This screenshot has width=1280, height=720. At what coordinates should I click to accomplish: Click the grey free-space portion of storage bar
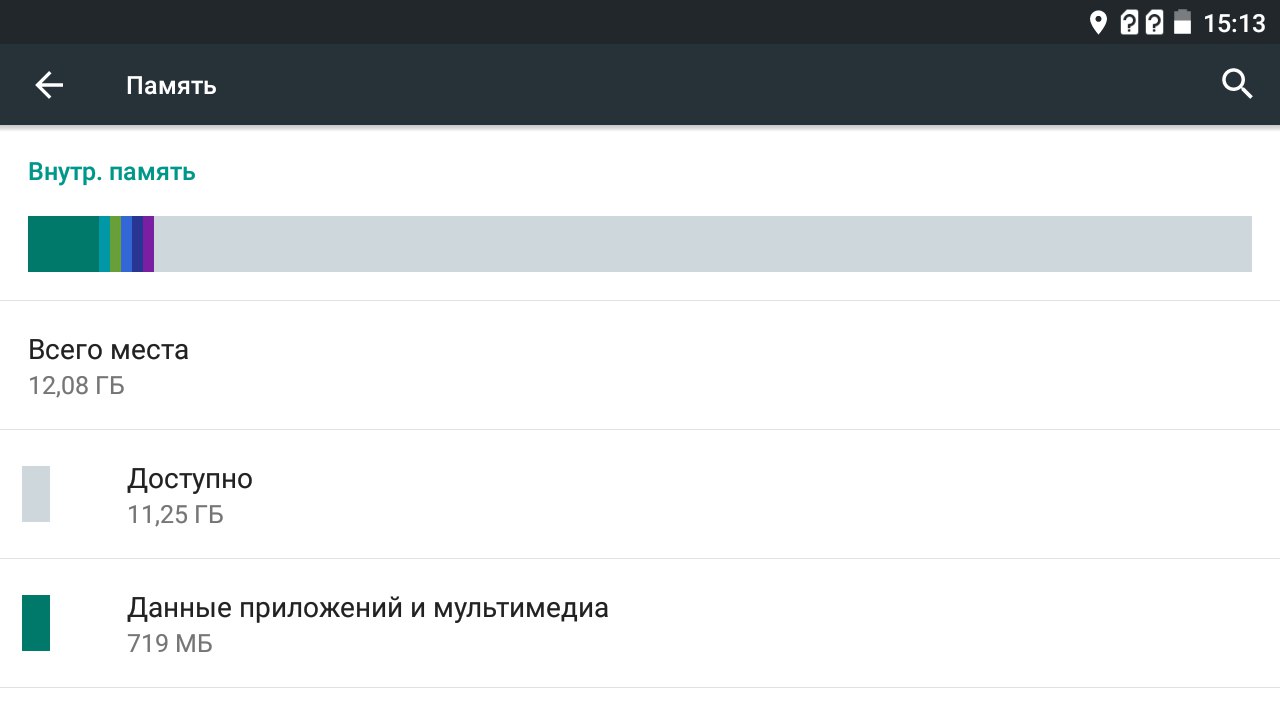[x=700, y=244]
